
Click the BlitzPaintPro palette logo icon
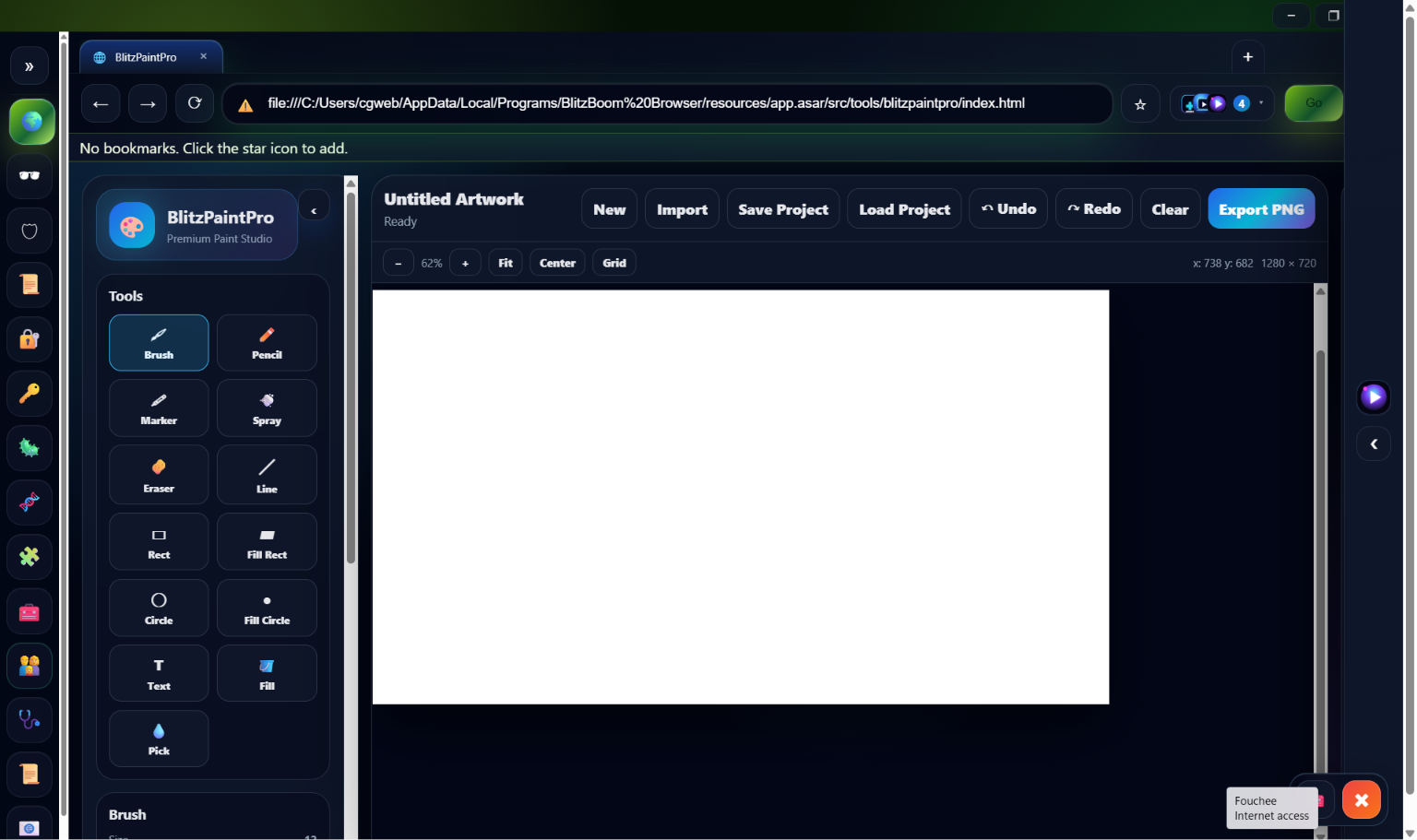click(x=132, y=225)
